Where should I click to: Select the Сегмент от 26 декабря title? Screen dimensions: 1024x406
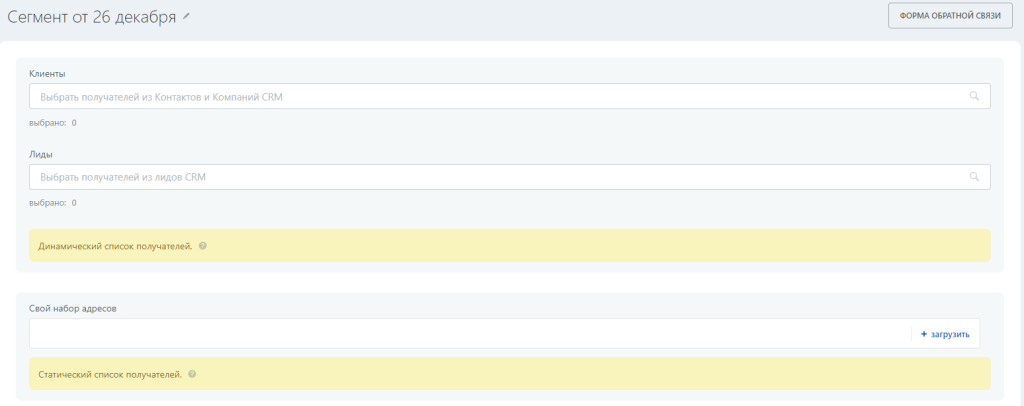[x=91, y=17]
